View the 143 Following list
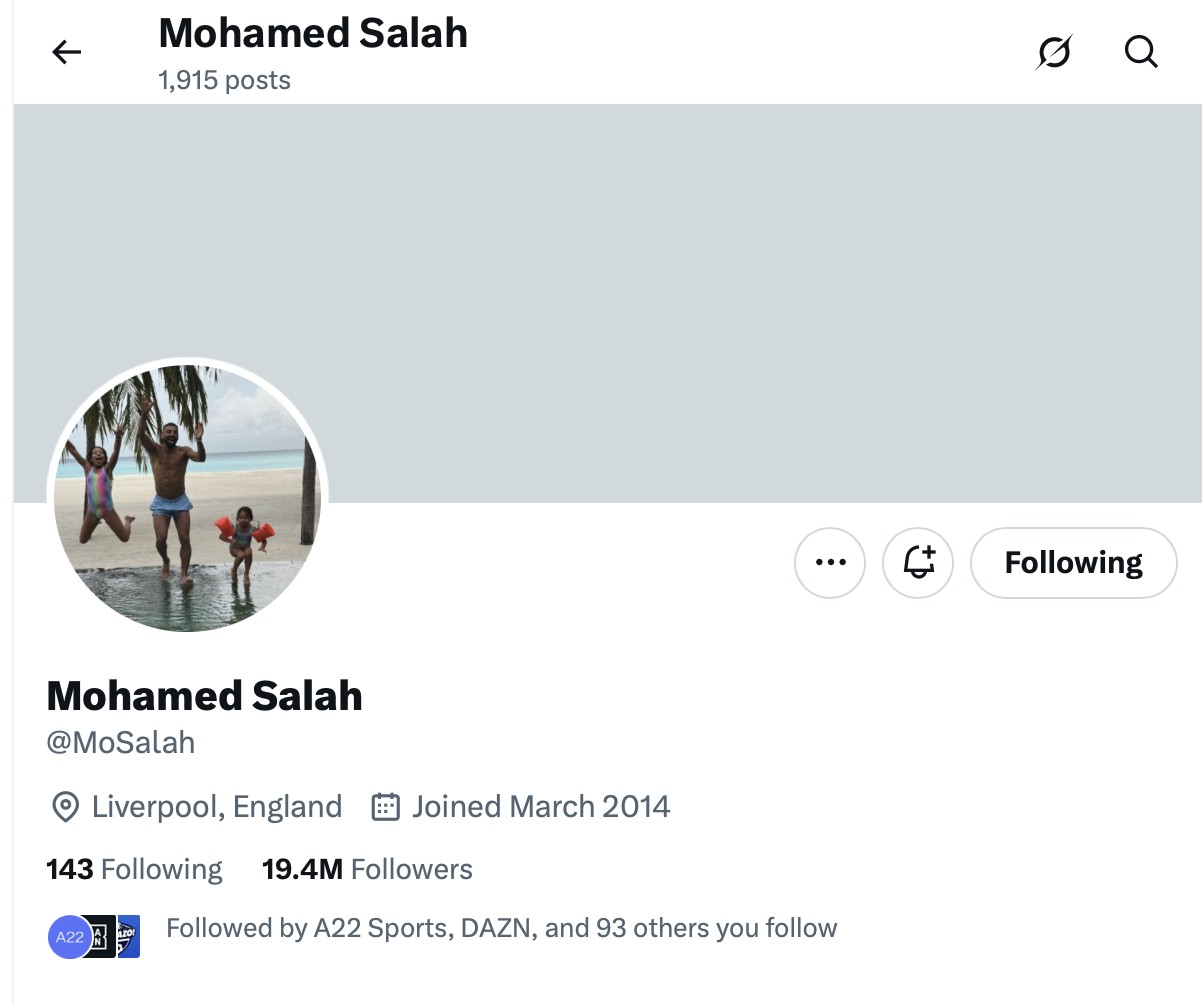Screen dimensions: 1202x1005 pos(135,869)
